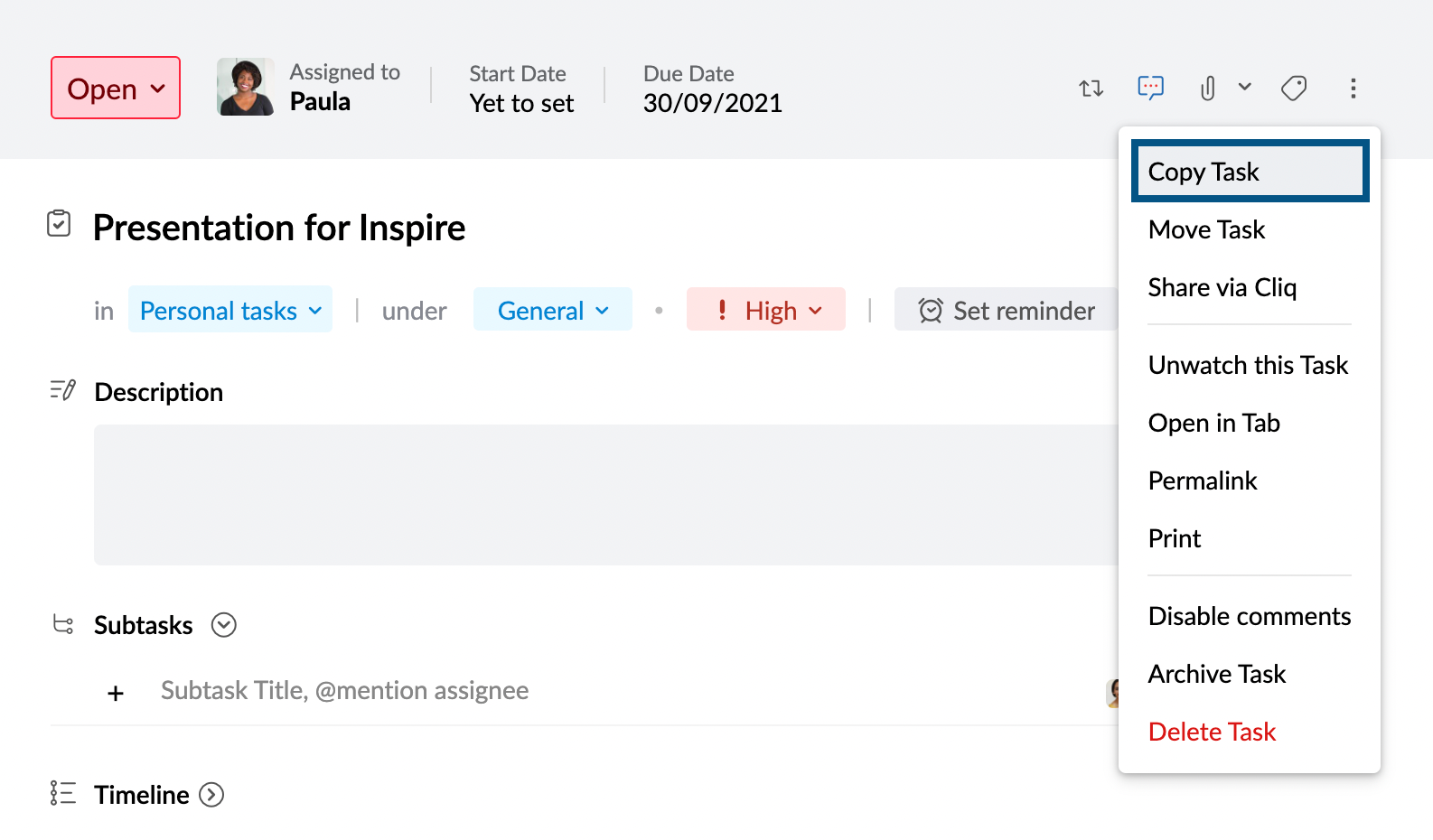Select Delete Task in the menu
Image resolution: width=1433 pixels, height=840 pixels.
pos(1212,732)
